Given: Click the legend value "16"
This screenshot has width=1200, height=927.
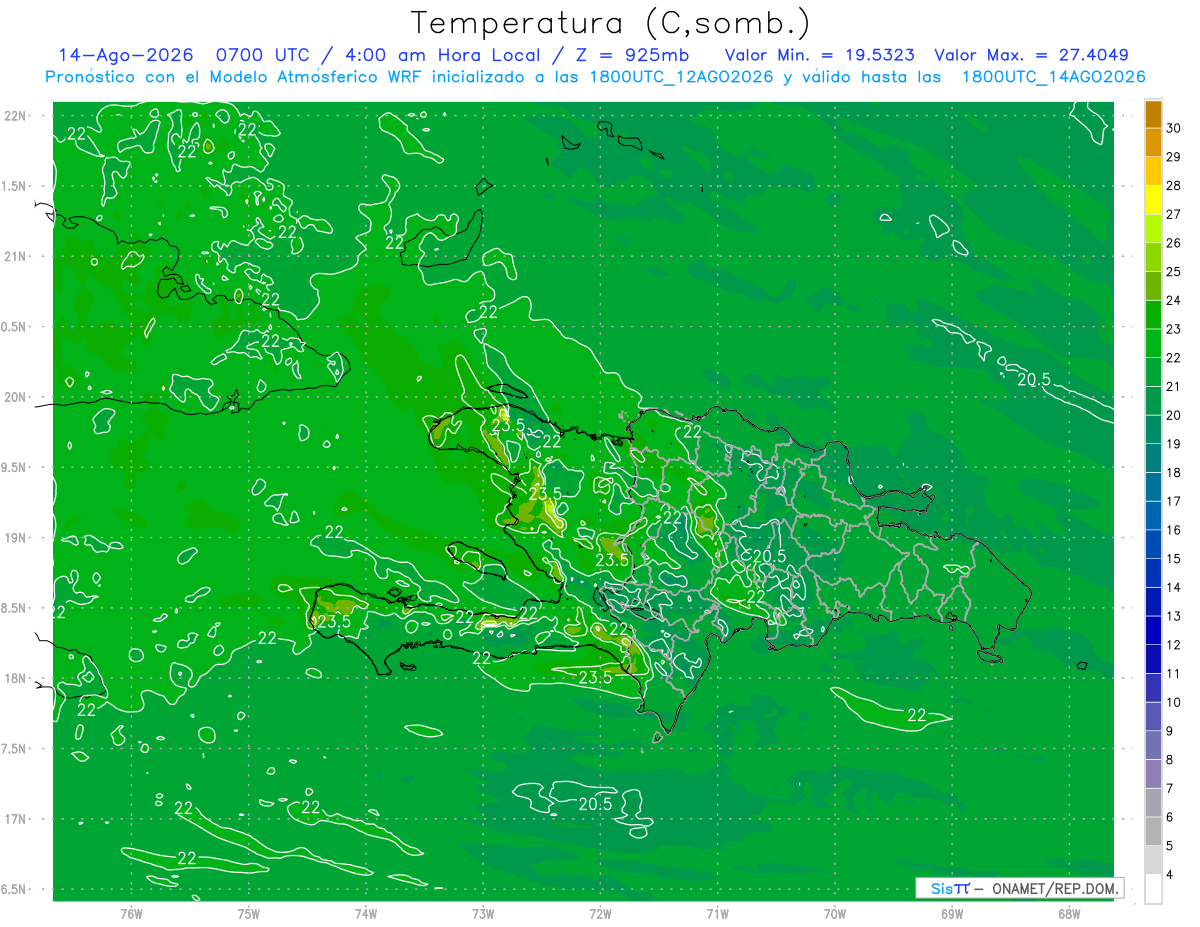Looking at the screenshot, I should pos(1175,530).
